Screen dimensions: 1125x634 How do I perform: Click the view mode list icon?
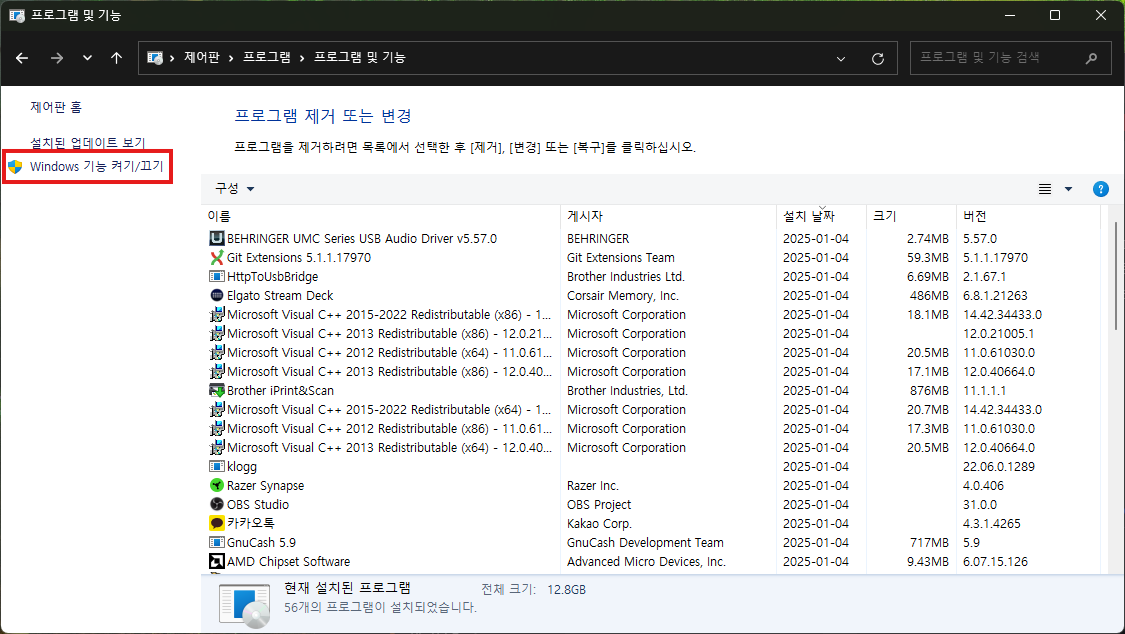1045,189
